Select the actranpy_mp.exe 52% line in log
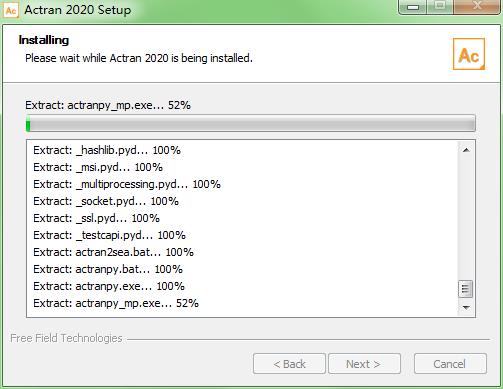The width and height of the screenshot is (503, 389). [116, 303]
